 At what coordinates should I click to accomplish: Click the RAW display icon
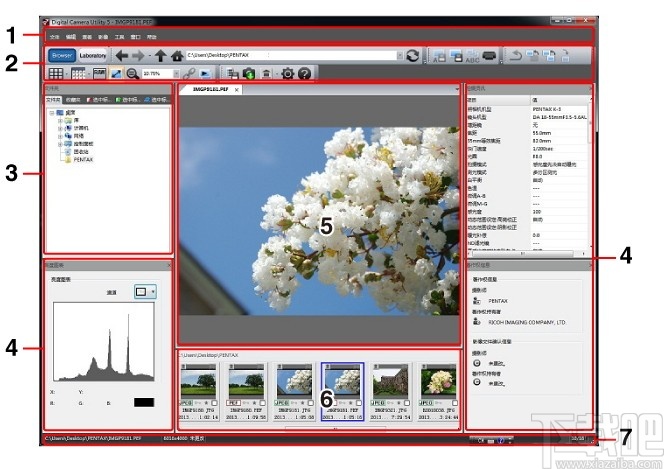[99, 73]
